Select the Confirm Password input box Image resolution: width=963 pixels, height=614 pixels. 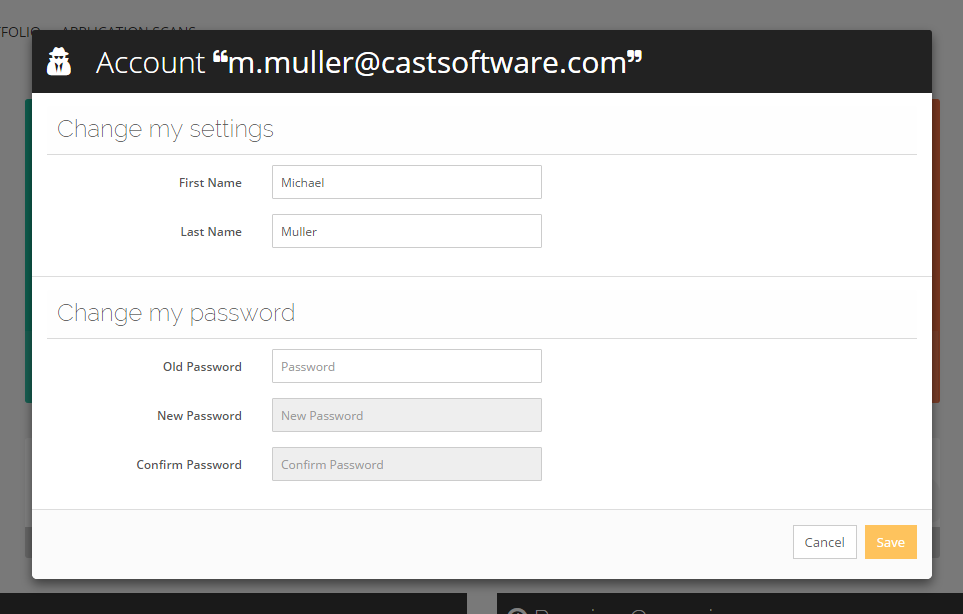[406, 464]
